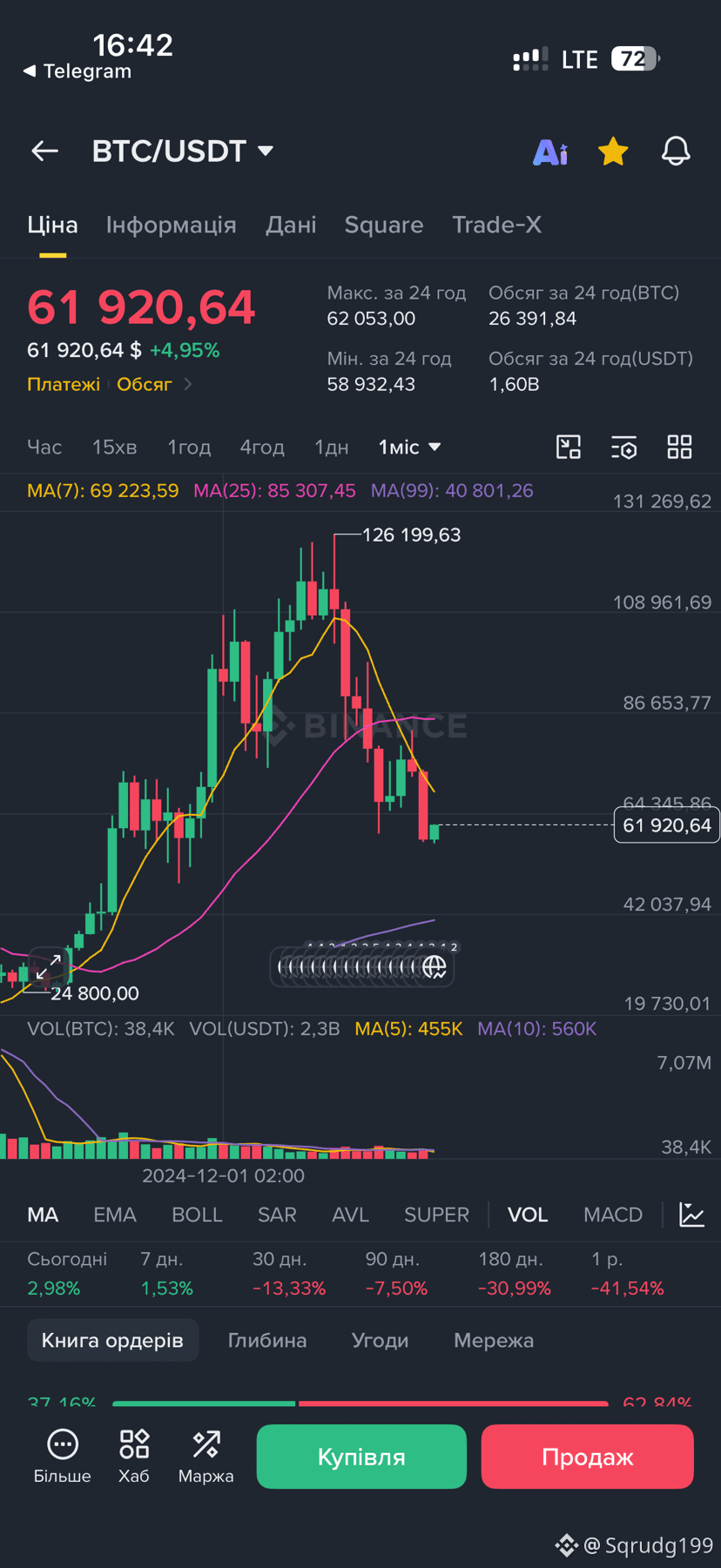Tap the 126 199,63 high price marker
The height and width of the screenshot is (1568, 721).
click(411, 535)
